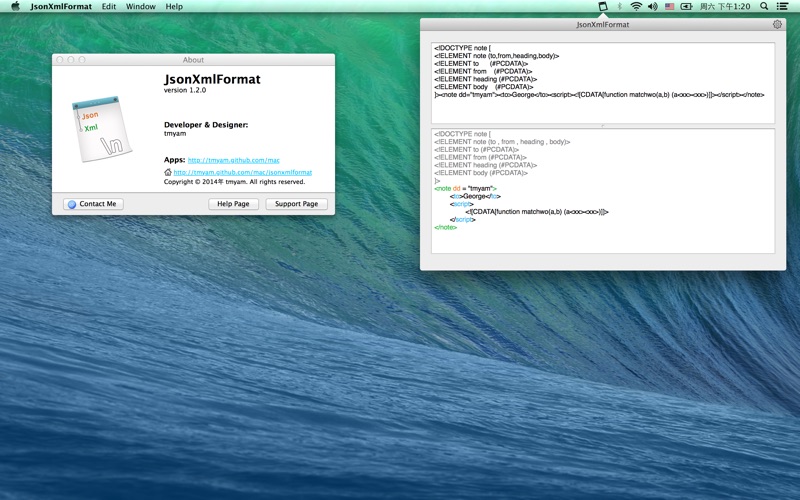
Task: Click the blue globe icon on Contact Me
Action: coord(72,204)
